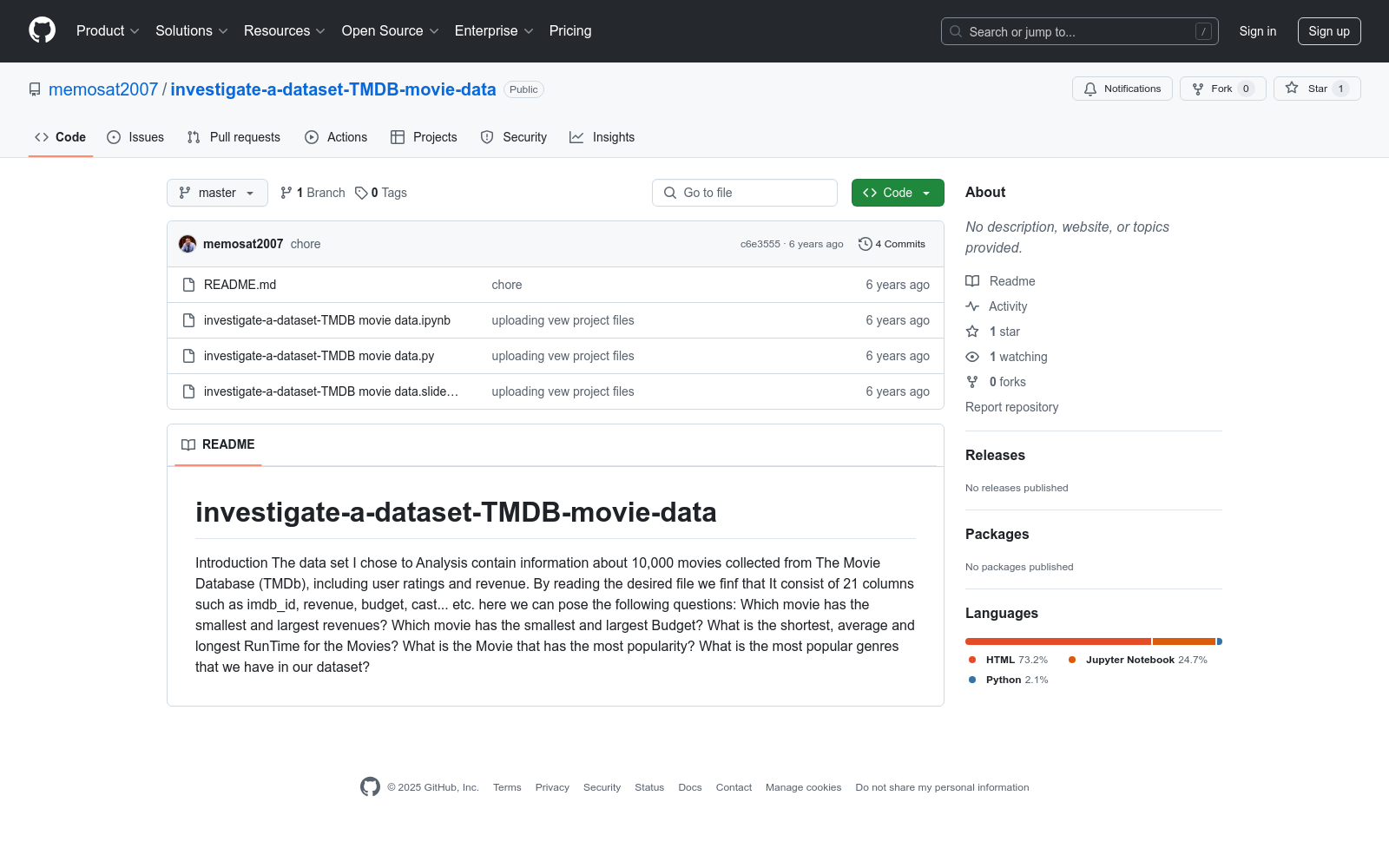The width and height of the screenshot is (1389, 868).
Task: View the Insights tab
Action: 602,137
